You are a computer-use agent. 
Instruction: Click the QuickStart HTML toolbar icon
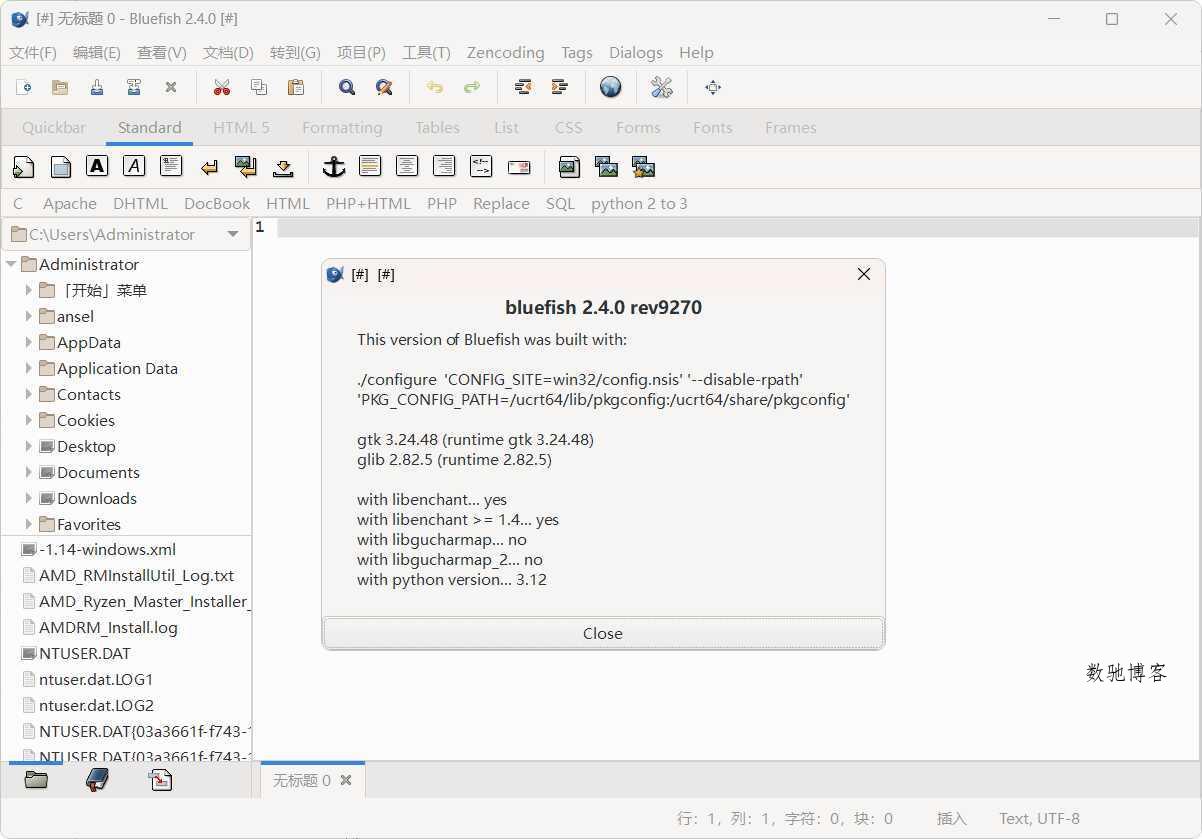pos(23,167)
